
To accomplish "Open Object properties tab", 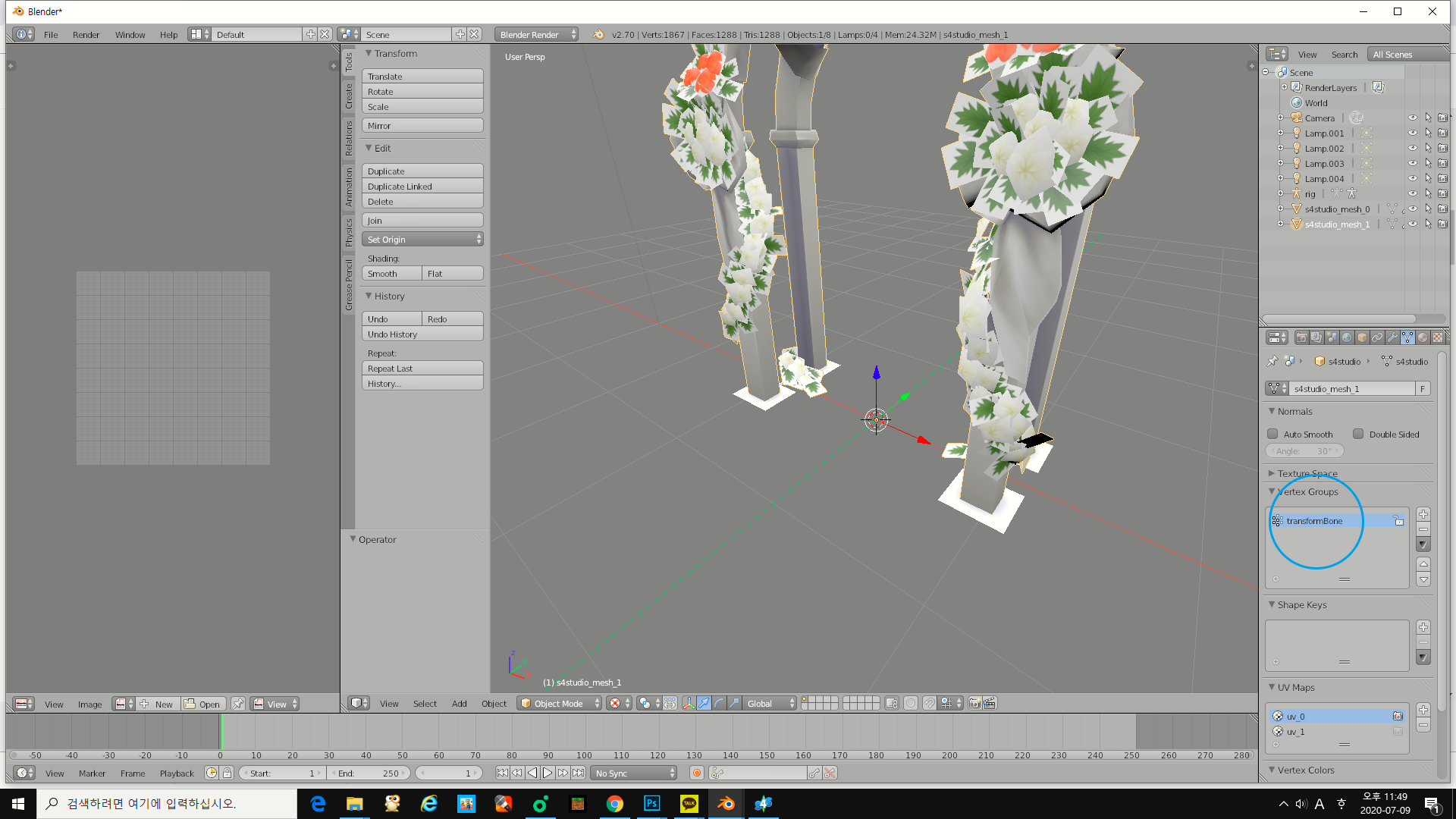I will coord(1362,337).
